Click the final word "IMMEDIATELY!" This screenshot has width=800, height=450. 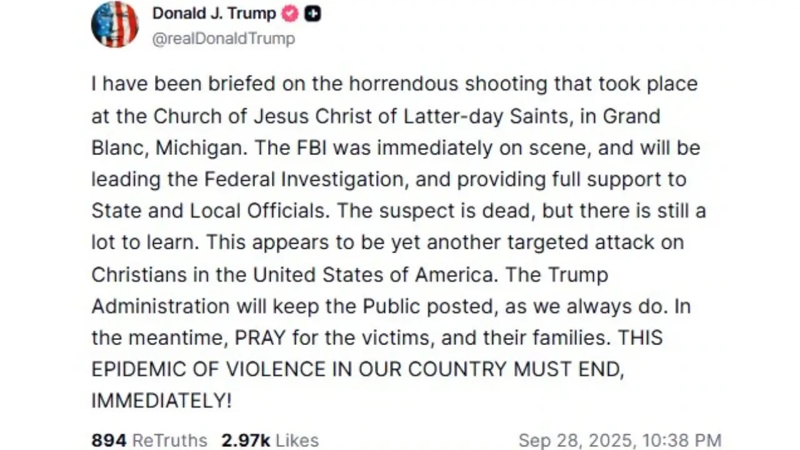162,400
